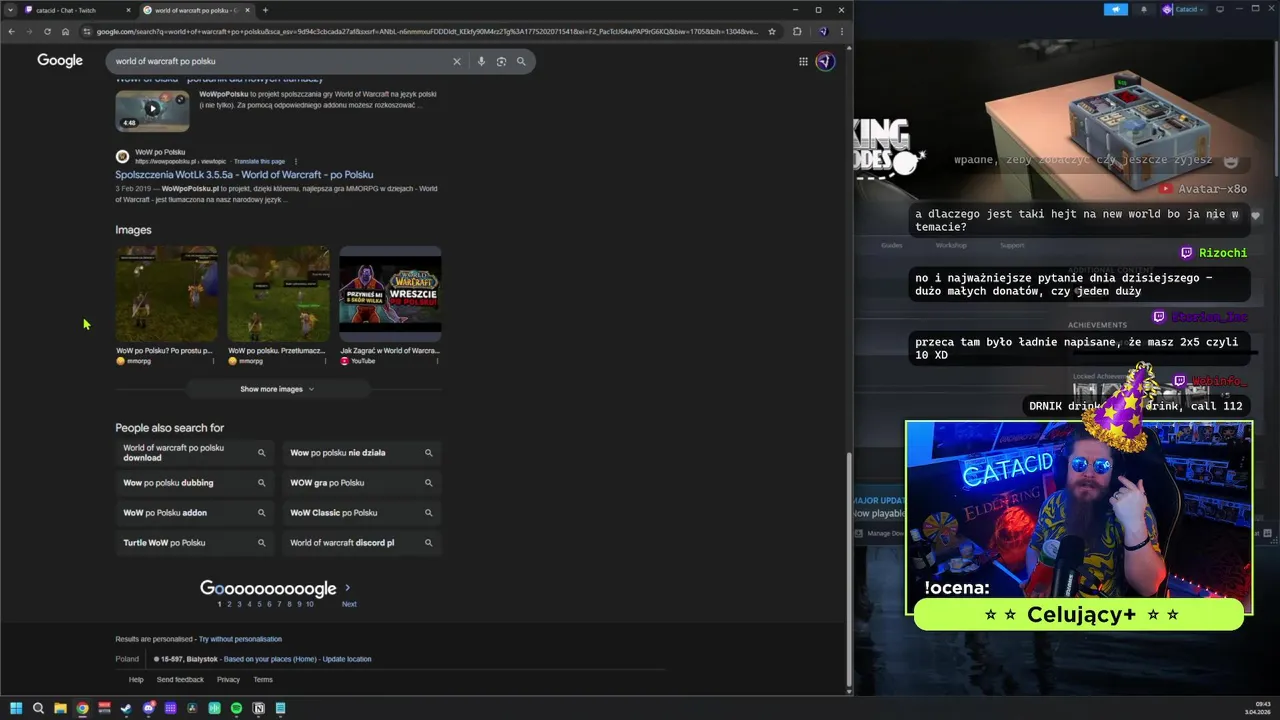Open Windows taskbar search
The width and height of the screenshot is (1280, 720).
(x=38, y=708)
